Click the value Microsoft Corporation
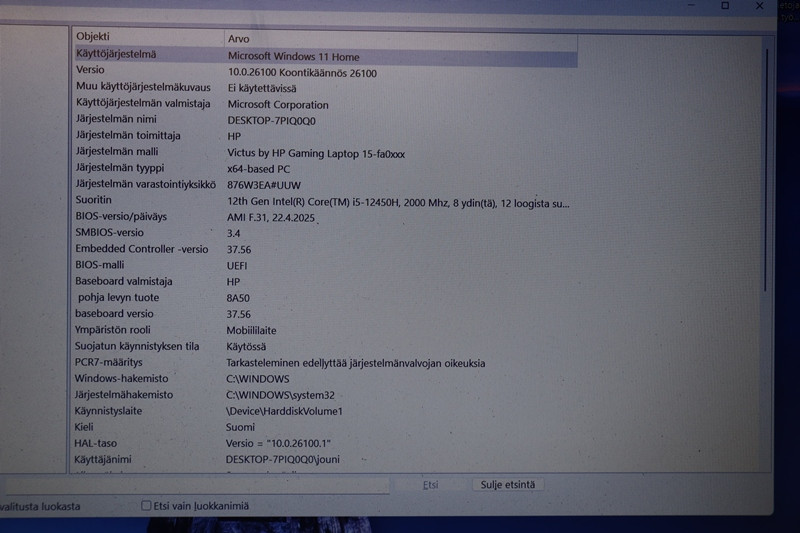This screenshot has width=800, height=533. point(278,105)
